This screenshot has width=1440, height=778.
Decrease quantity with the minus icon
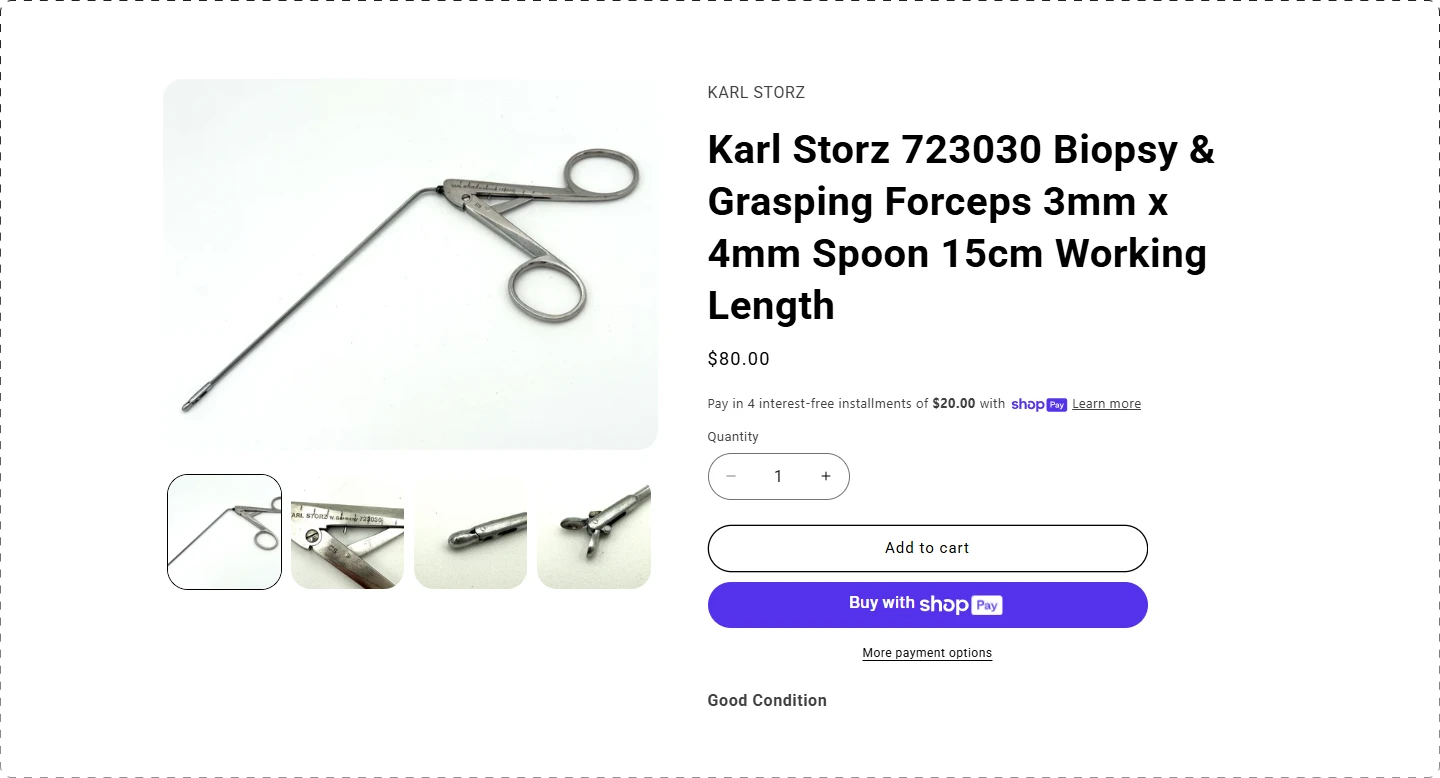[731, 476]
